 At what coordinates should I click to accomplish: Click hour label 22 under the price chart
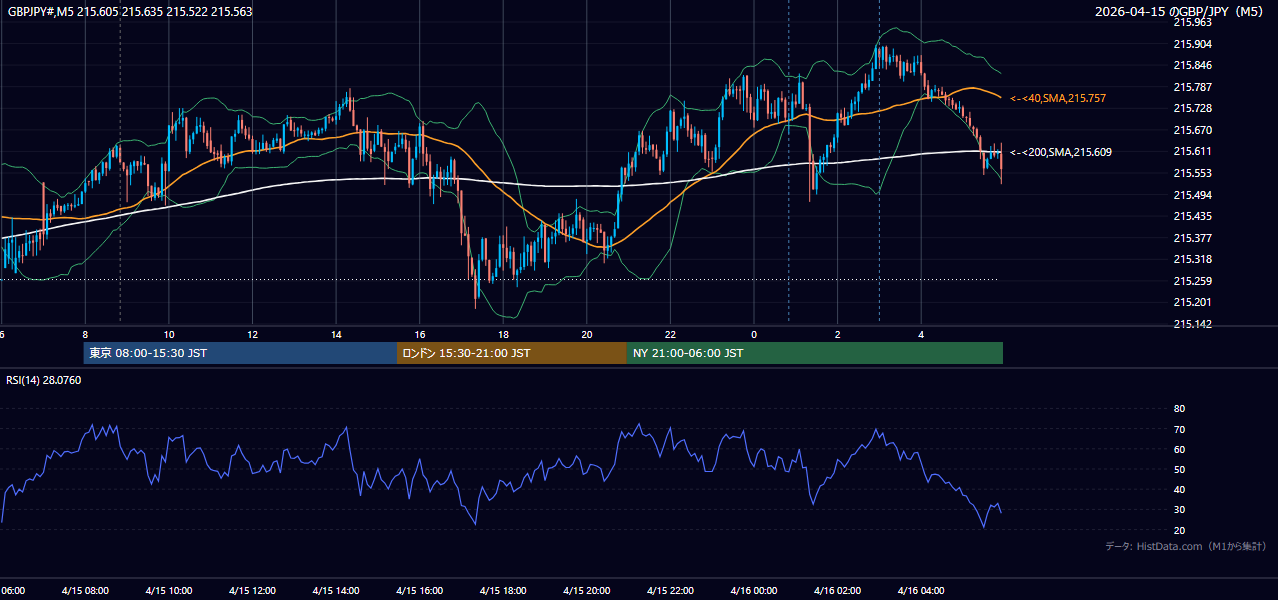point(670,334)
